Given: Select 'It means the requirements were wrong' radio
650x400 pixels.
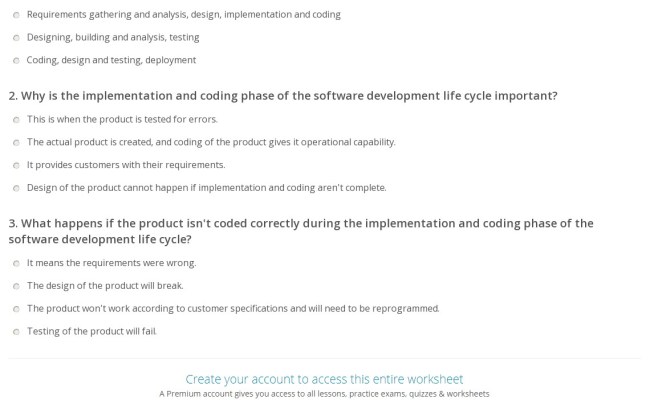Looking at the screenshot, I should (16, 263).
